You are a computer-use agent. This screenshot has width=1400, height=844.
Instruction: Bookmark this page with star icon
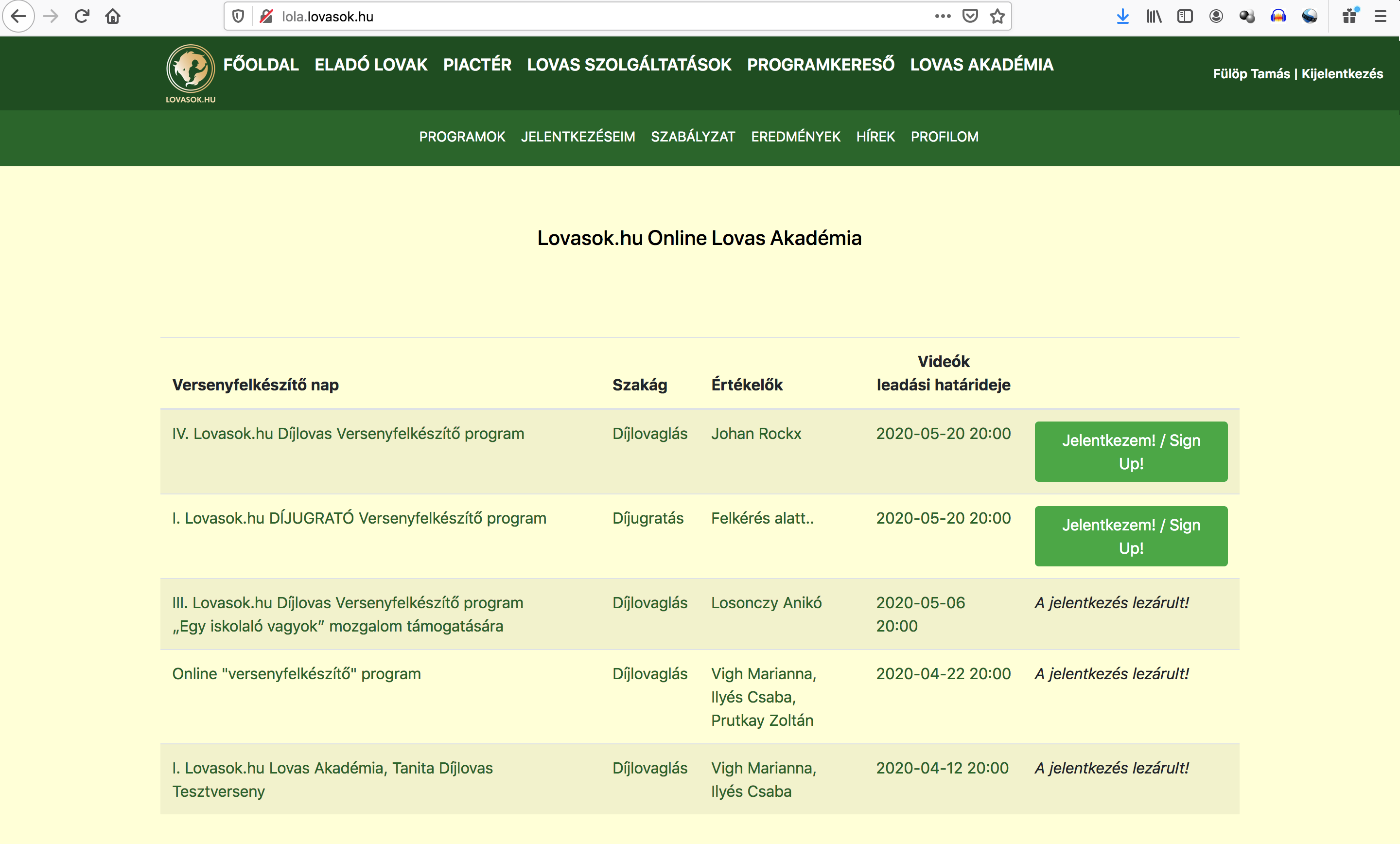(x=997, y=17)
